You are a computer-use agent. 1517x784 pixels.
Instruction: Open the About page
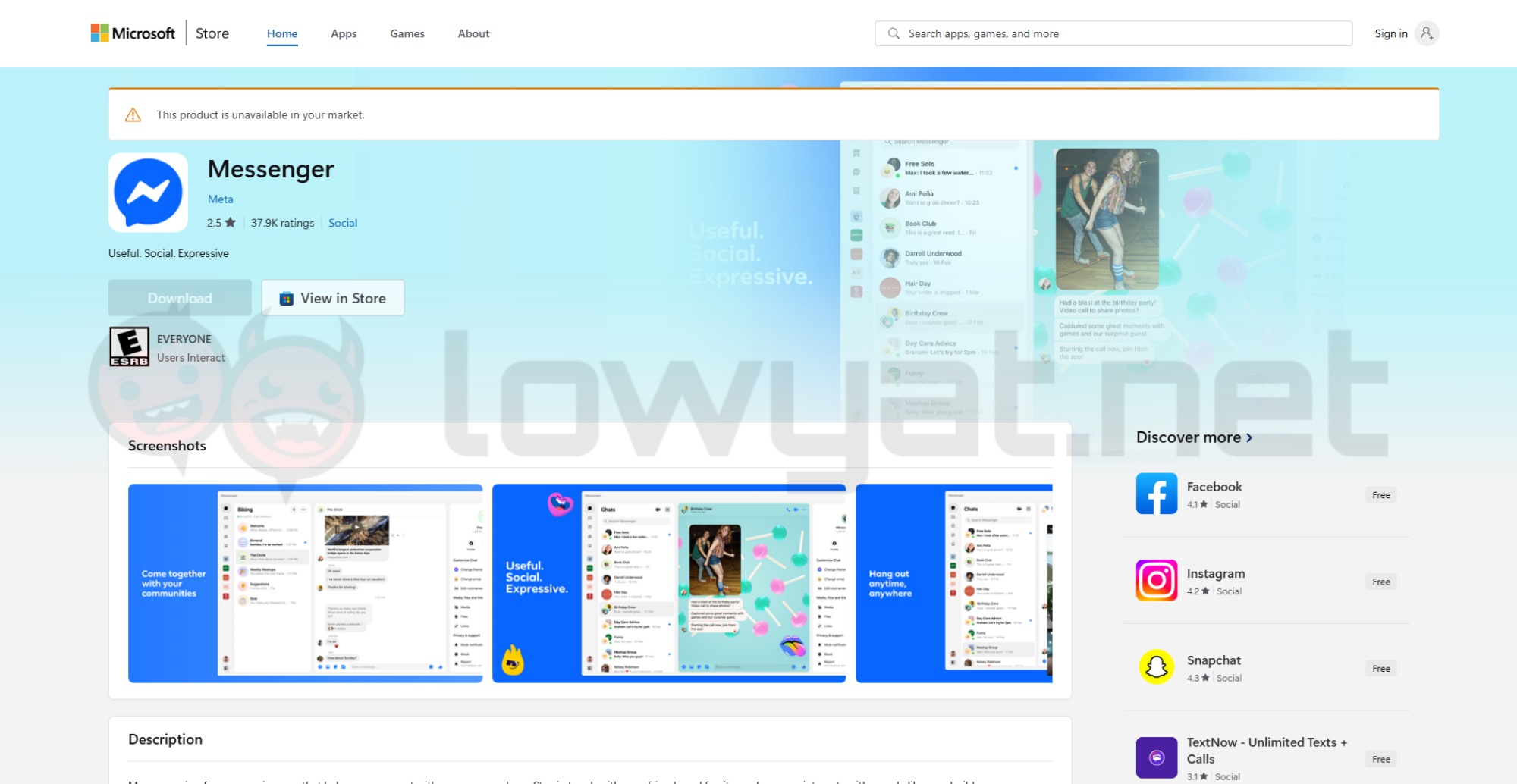point(473,33)
